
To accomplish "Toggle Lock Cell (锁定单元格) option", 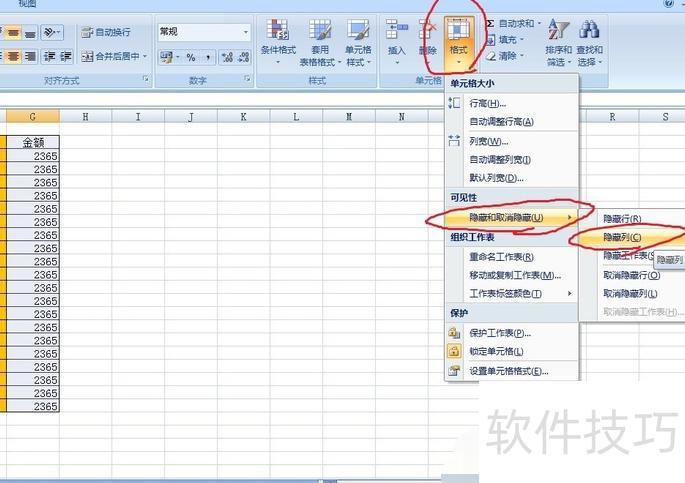I will 512,351.
